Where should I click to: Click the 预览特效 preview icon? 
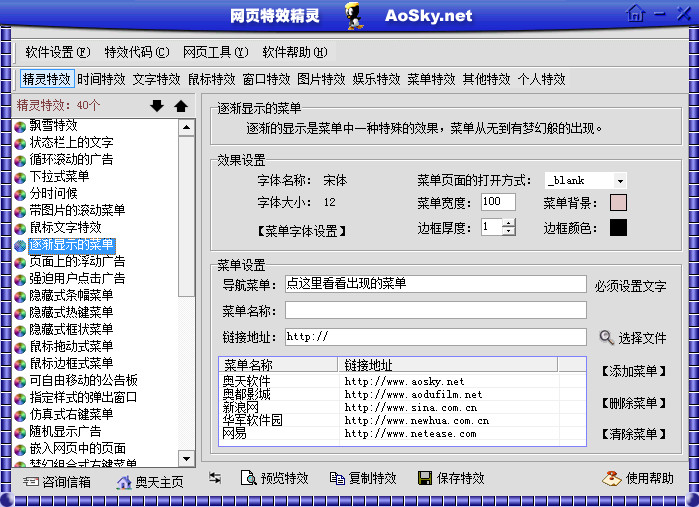pyautogui.click(x=248, y=478)
